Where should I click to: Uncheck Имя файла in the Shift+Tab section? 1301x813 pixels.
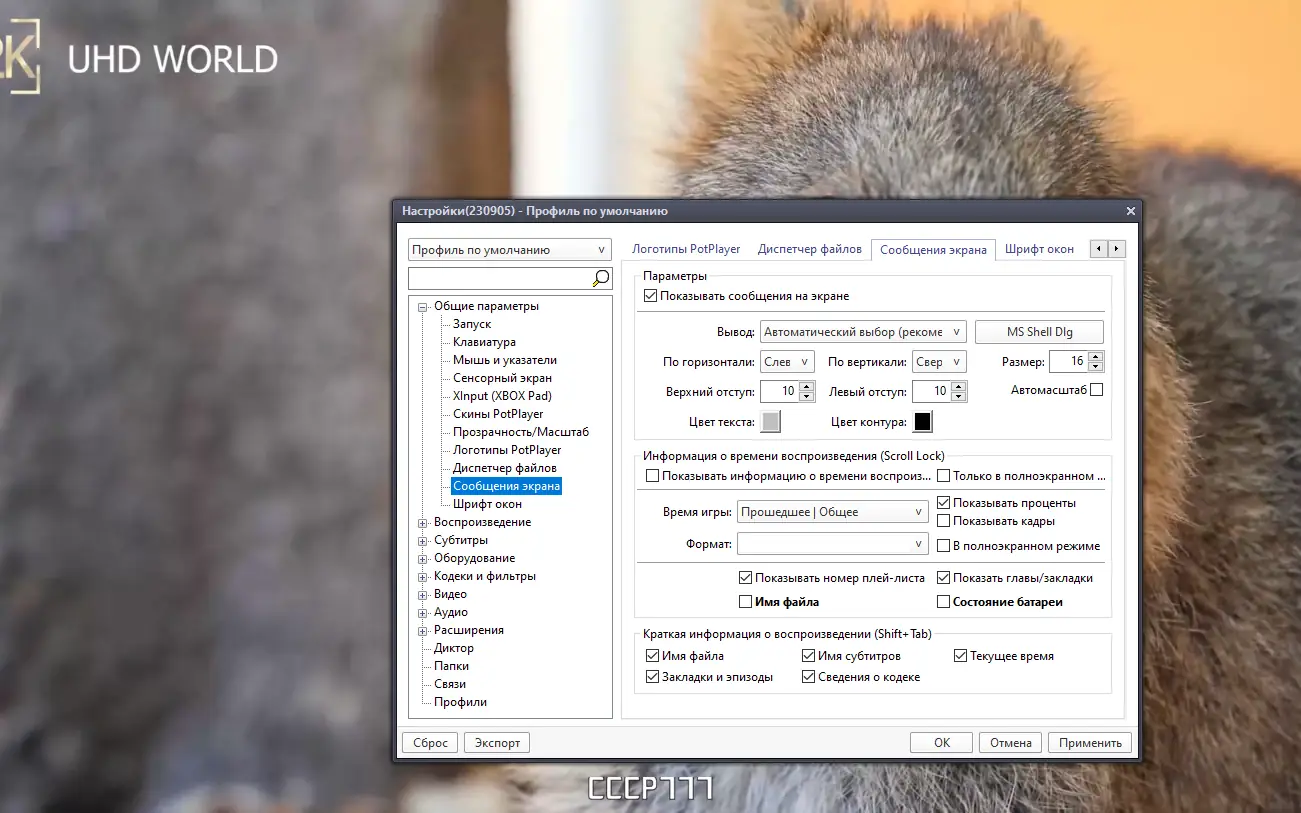pos(653,656)
